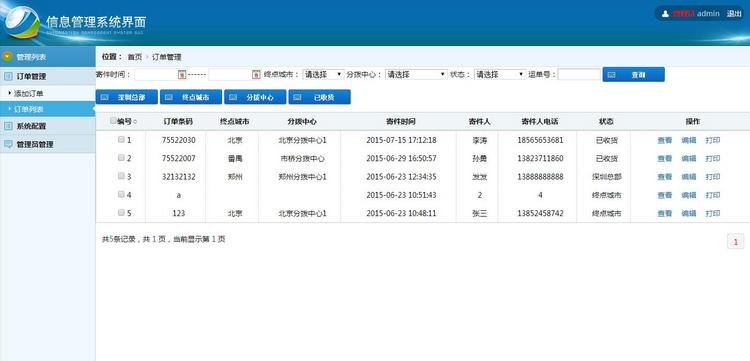
Task: Click timestamp 2015-06-23 12:34:35
Action: click(401, 176)
